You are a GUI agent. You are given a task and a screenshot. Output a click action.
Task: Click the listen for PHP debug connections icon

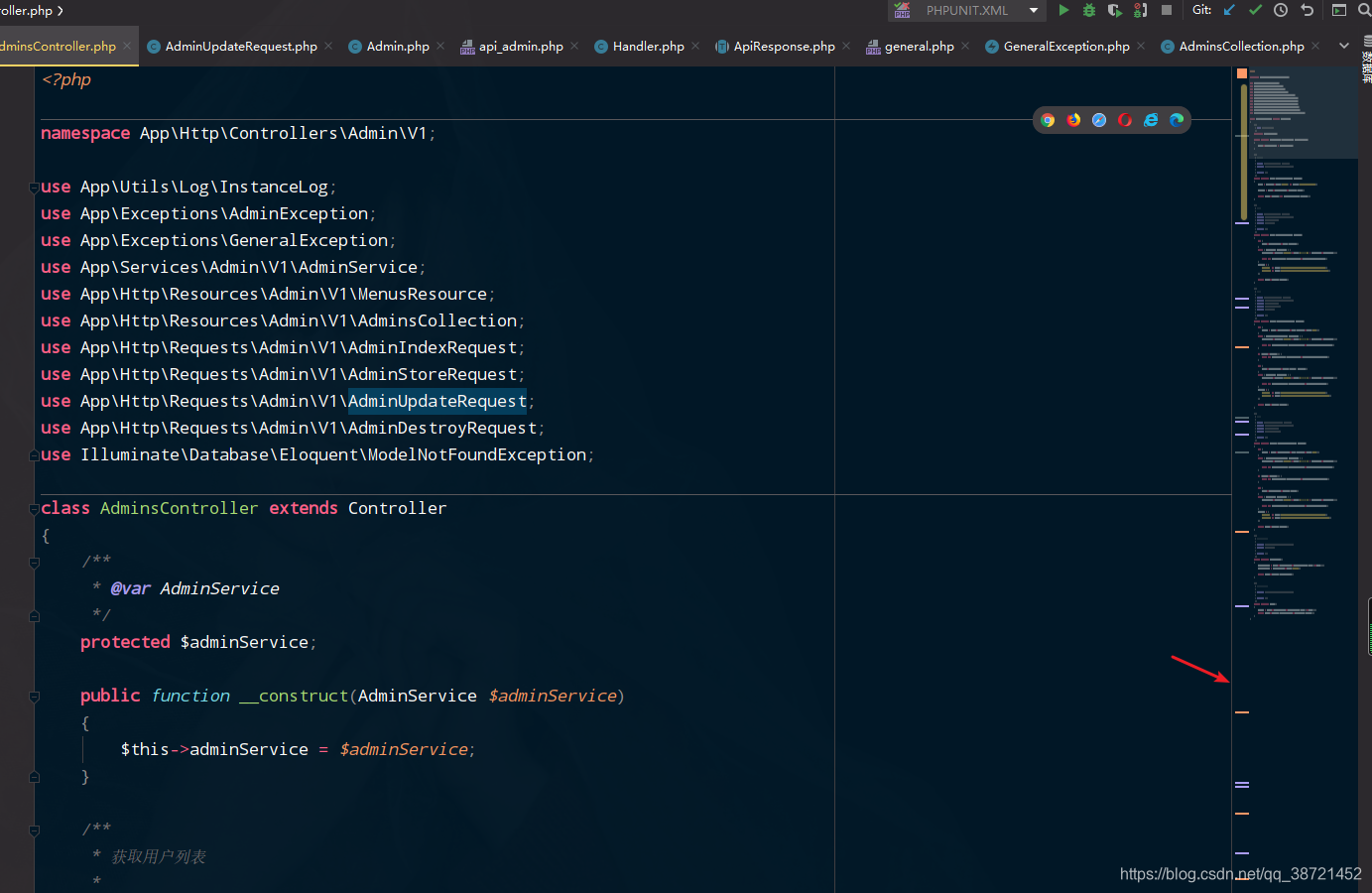(x=1141, y=10)
